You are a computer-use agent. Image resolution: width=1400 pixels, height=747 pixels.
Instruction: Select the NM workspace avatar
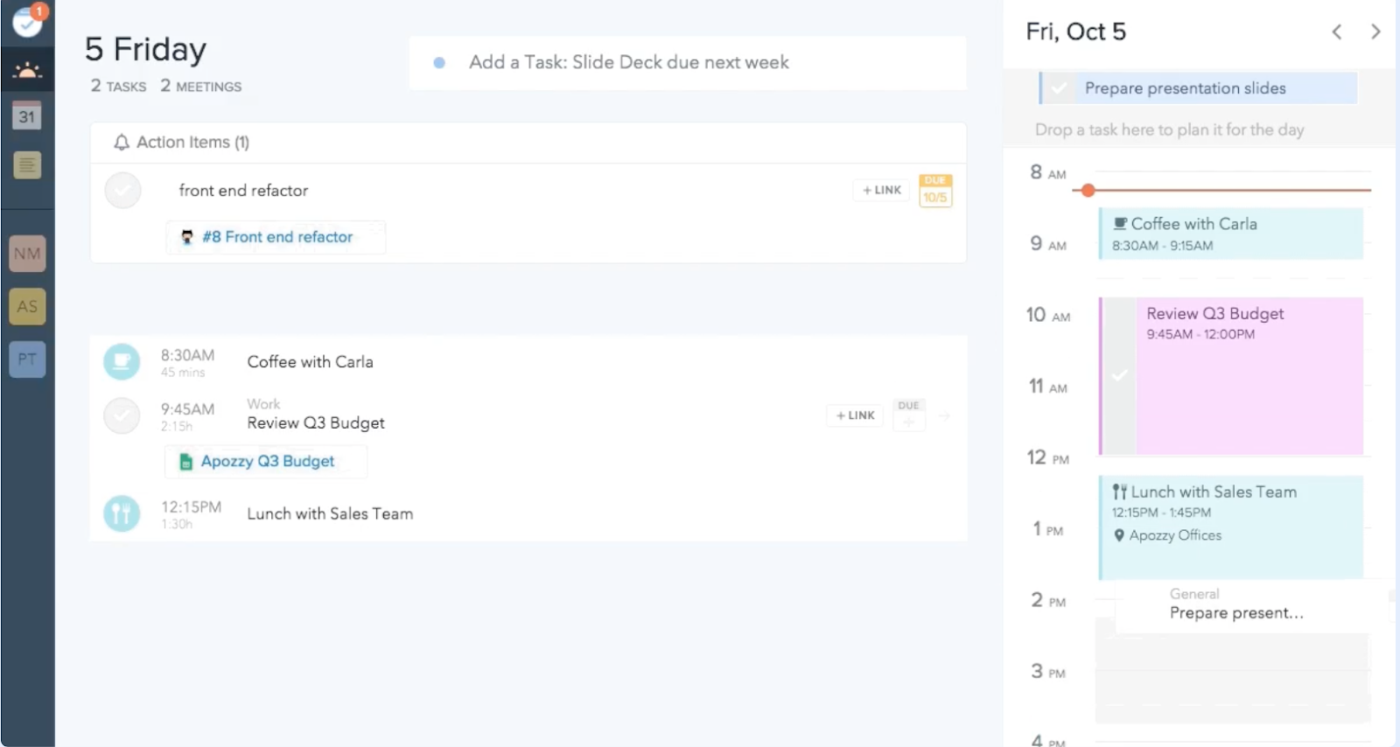(x=27, y=254)
